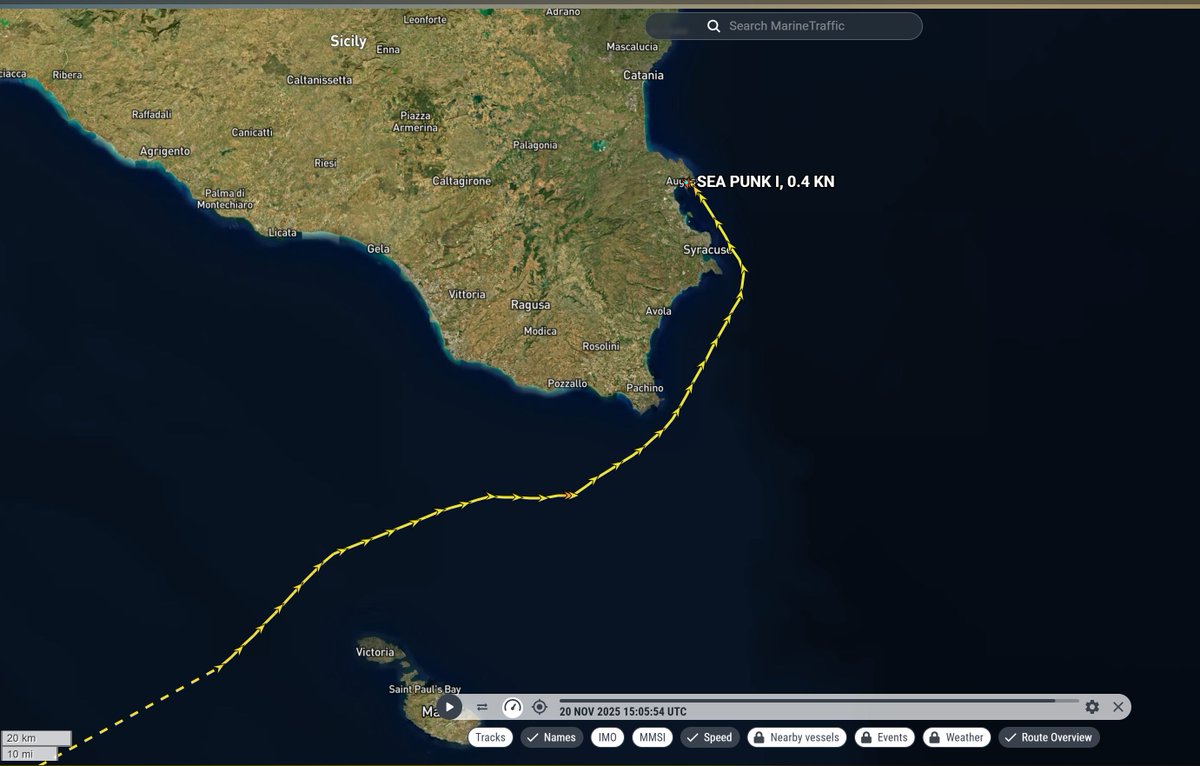Enable the MMSI display option

click(x=651, y=737)
